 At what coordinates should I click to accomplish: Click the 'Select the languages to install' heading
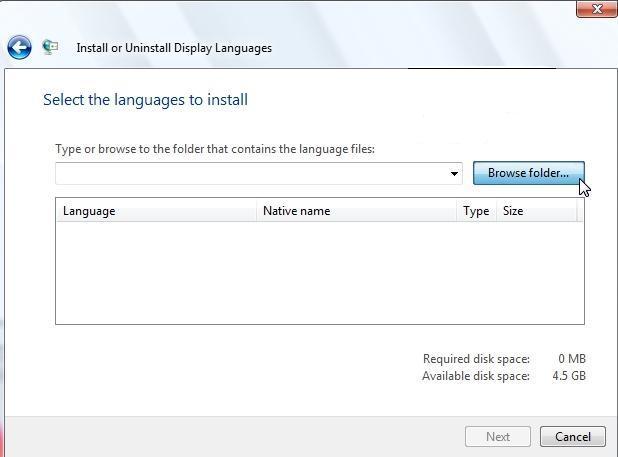[x=145, y=100]
